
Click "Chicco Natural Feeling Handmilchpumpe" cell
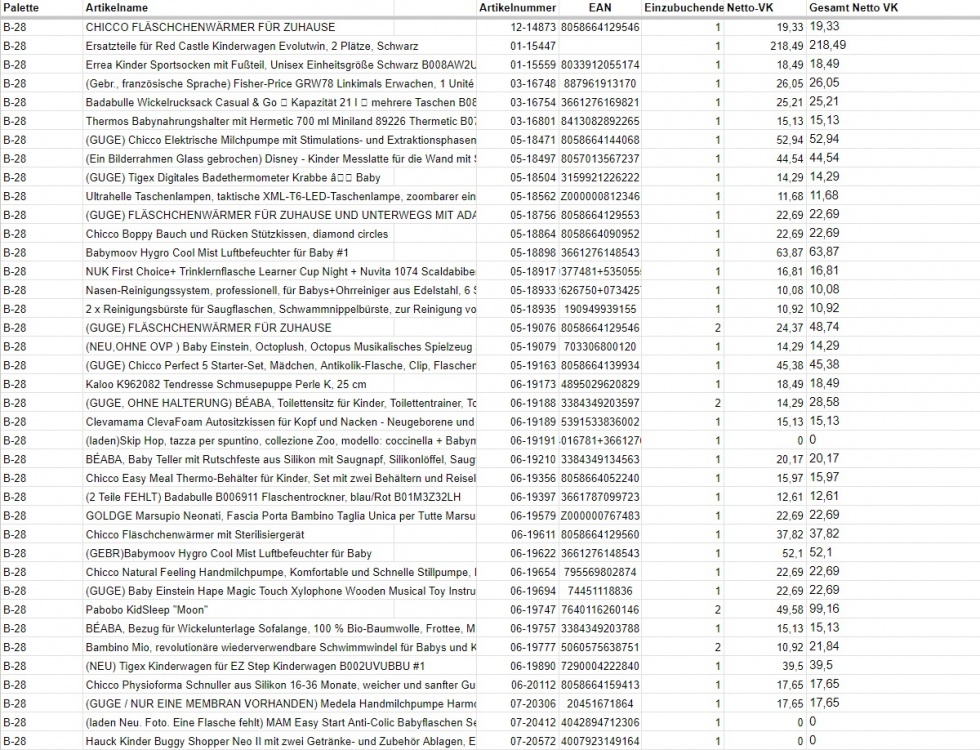pos(281,571)
